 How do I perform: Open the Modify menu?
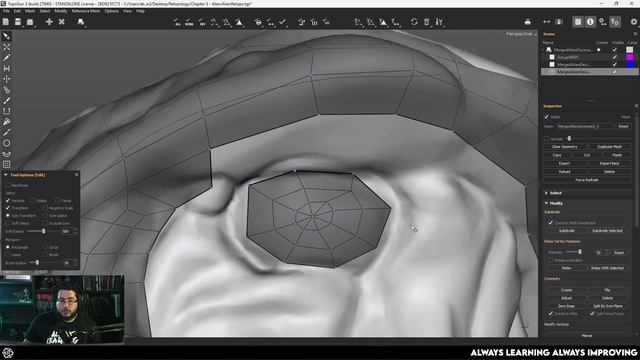[61, 11]
